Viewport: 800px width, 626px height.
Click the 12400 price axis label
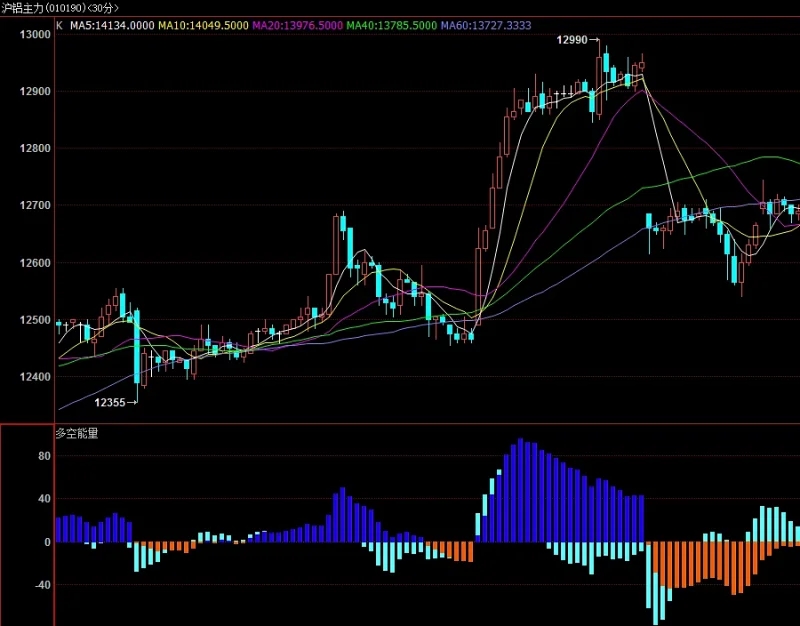(35, 378)
